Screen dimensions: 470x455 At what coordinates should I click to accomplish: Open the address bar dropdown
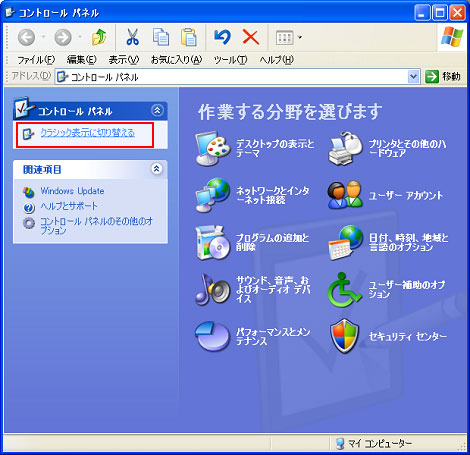click(413, 77)
